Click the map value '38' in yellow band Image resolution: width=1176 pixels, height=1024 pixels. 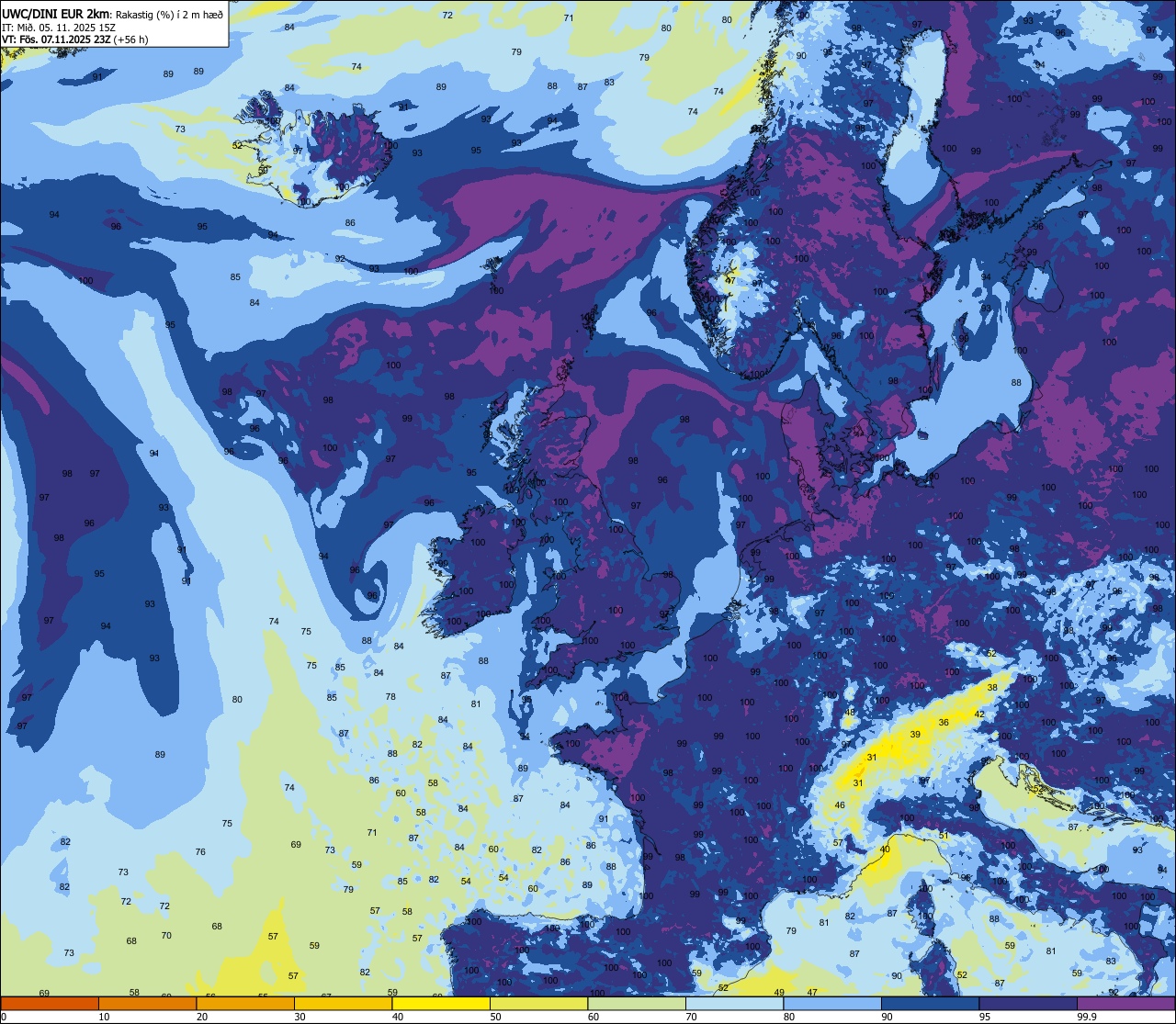pyautogui.click(x=992, y=687)
